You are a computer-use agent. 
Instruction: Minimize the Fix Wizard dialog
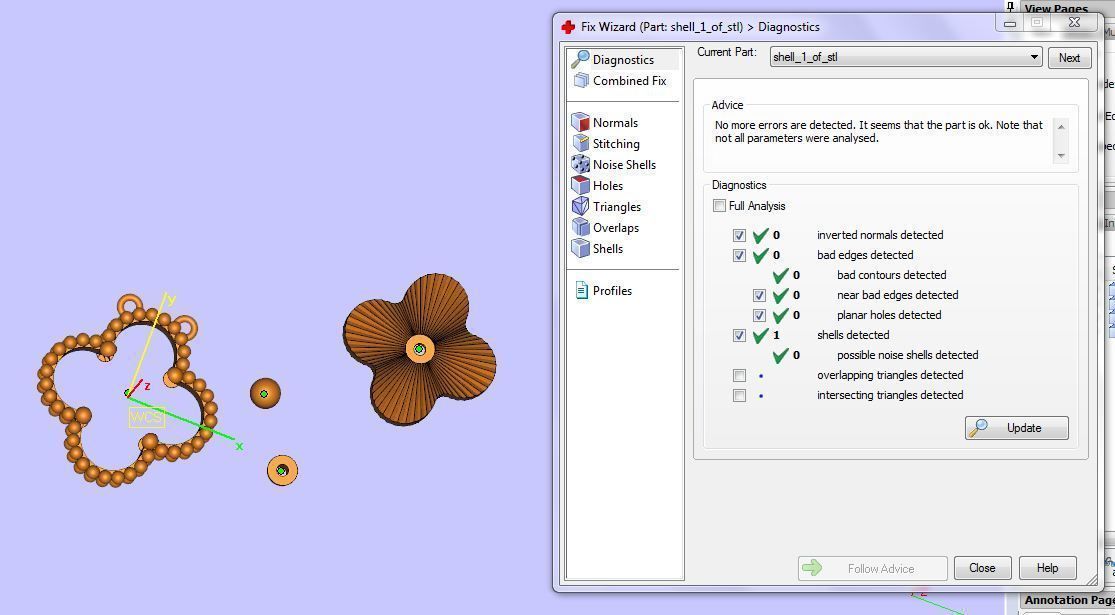pos(1010,23)
